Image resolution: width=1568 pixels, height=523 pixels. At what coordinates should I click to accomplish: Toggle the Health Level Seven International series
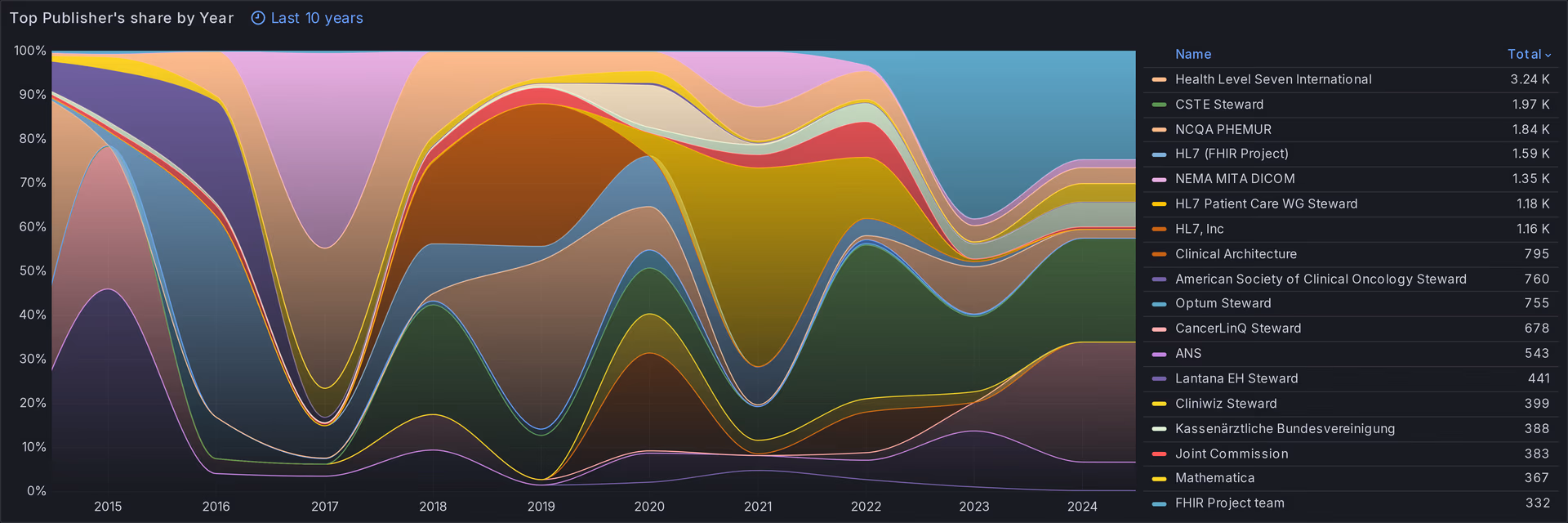point(1272,79)
